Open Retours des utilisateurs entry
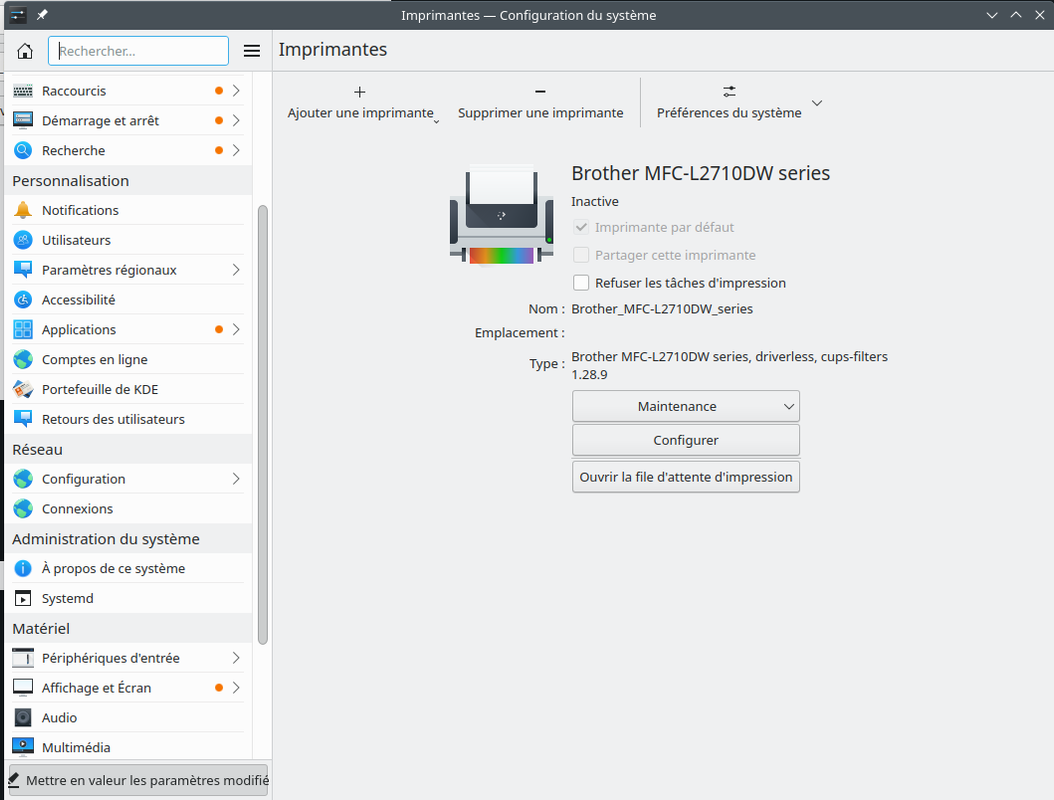Image resolution: width=1054 pixels, height=800 pixels. click(x=128, y=419)
